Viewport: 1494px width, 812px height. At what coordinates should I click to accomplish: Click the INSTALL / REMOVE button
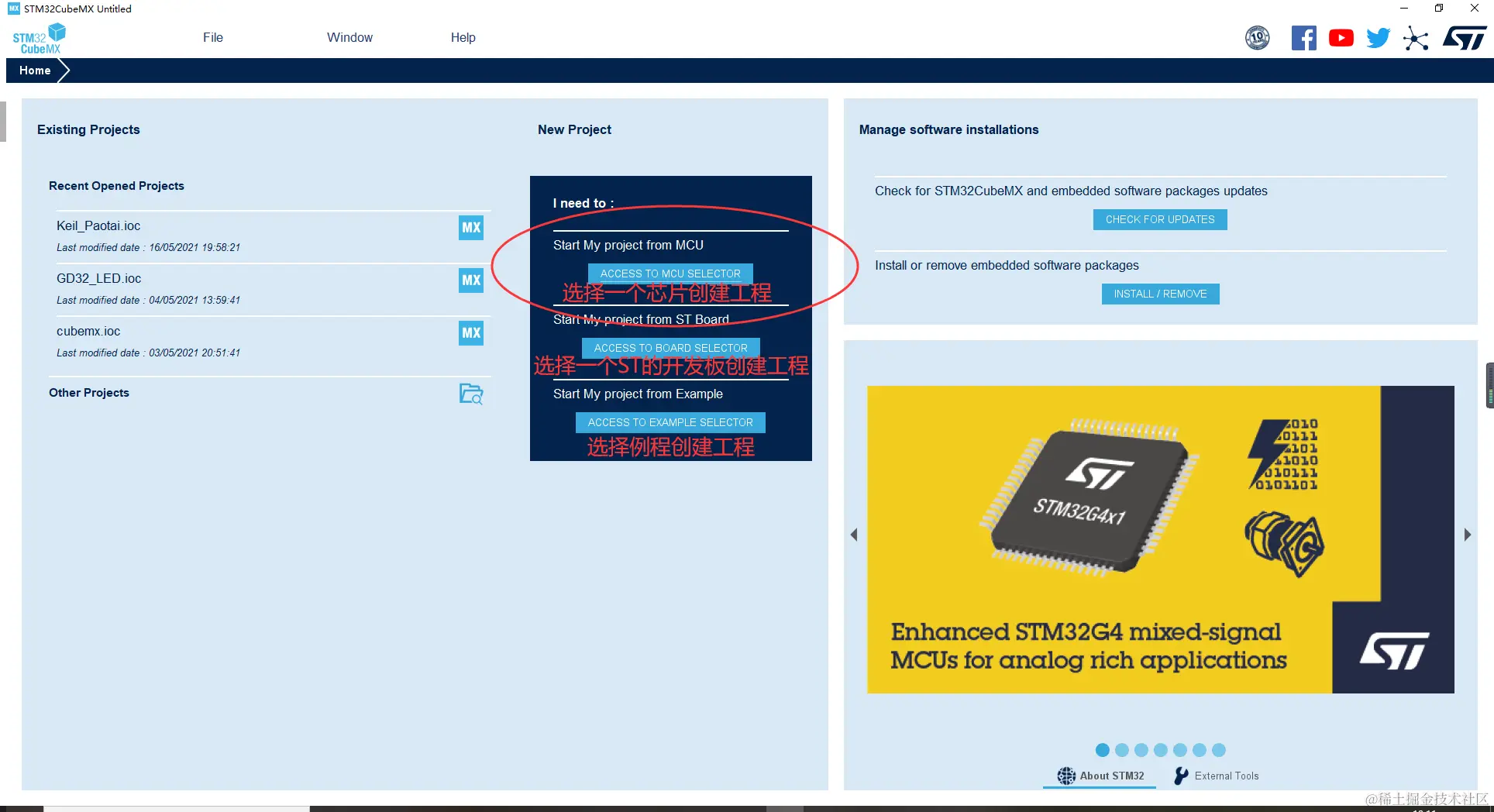(x=1160, y=294)
